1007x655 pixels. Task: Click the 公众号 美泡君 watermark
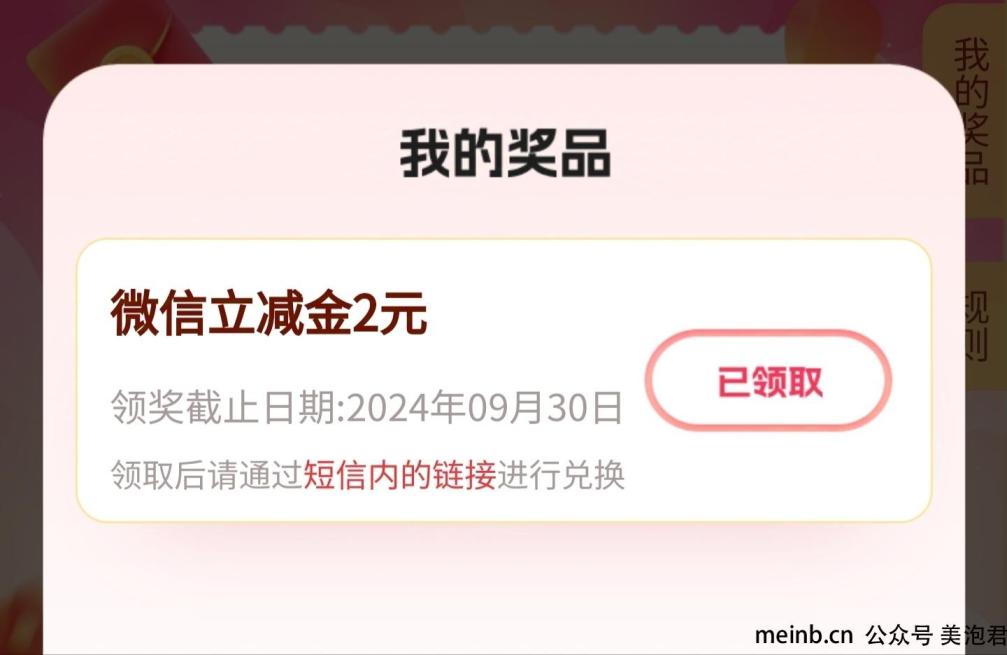coord(936,635)
